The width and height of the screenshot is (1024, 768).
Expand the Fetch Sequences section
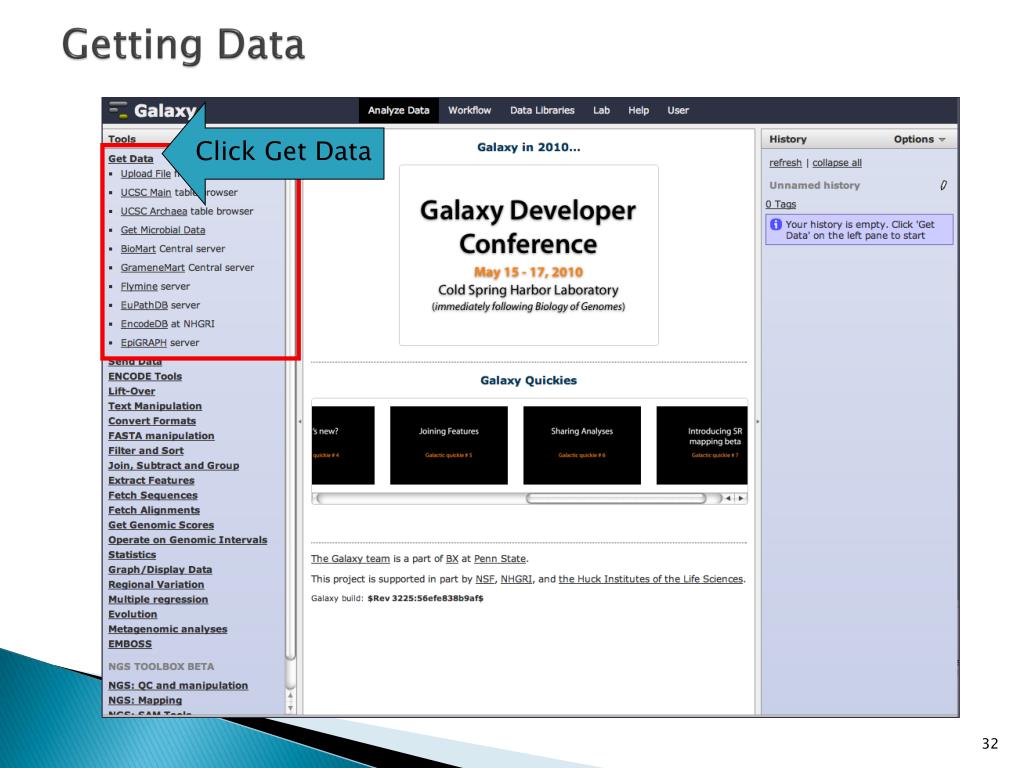coord(153,495)
